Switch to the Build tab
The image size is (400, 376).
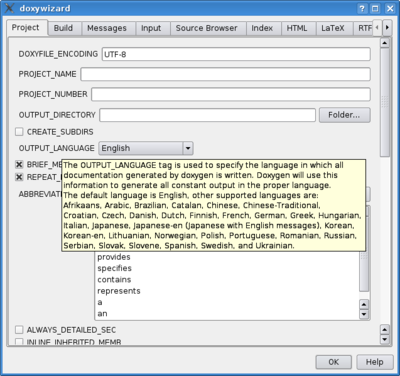63,28
